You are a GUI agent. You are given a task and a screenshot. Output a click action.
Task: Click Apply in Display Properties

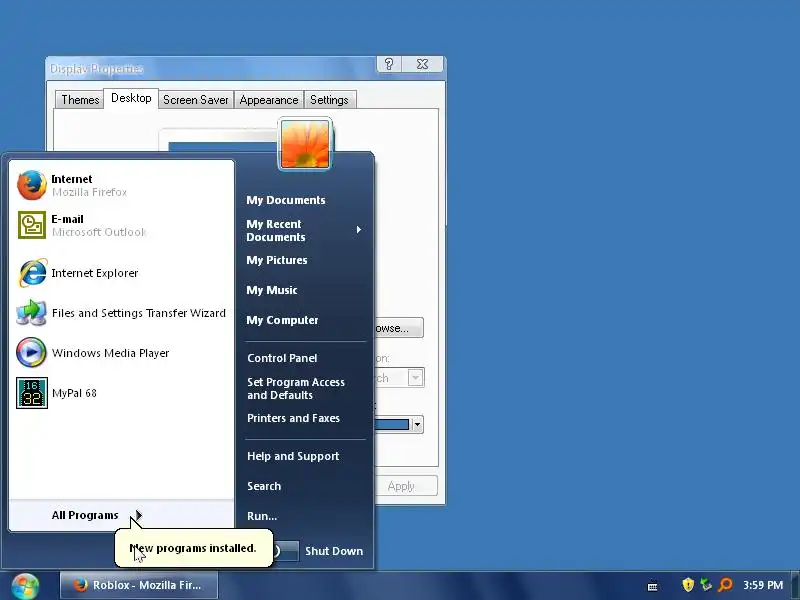click(406, 486)
